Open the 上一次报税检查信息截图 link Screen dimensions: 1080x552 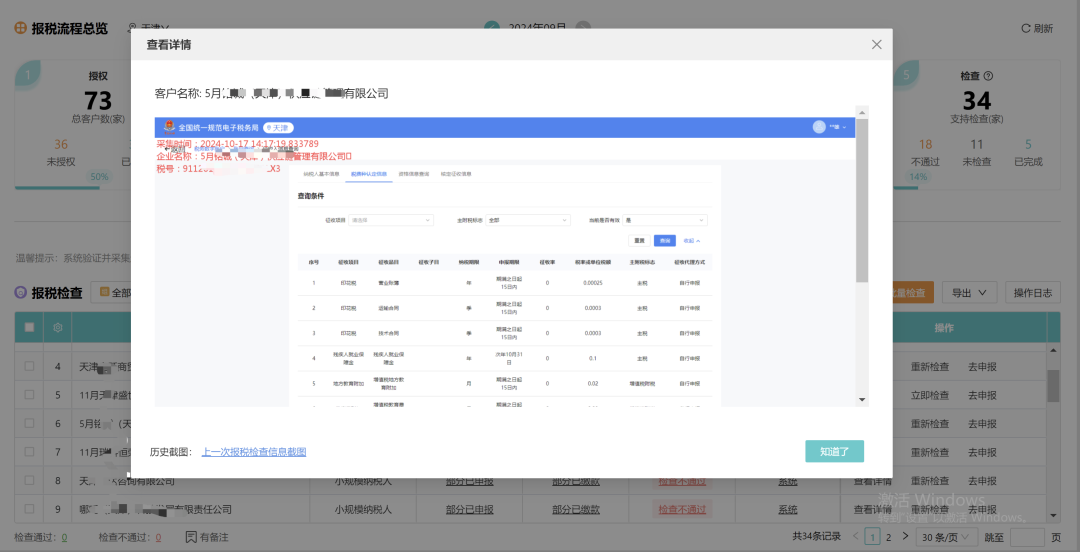coord(253,452)
